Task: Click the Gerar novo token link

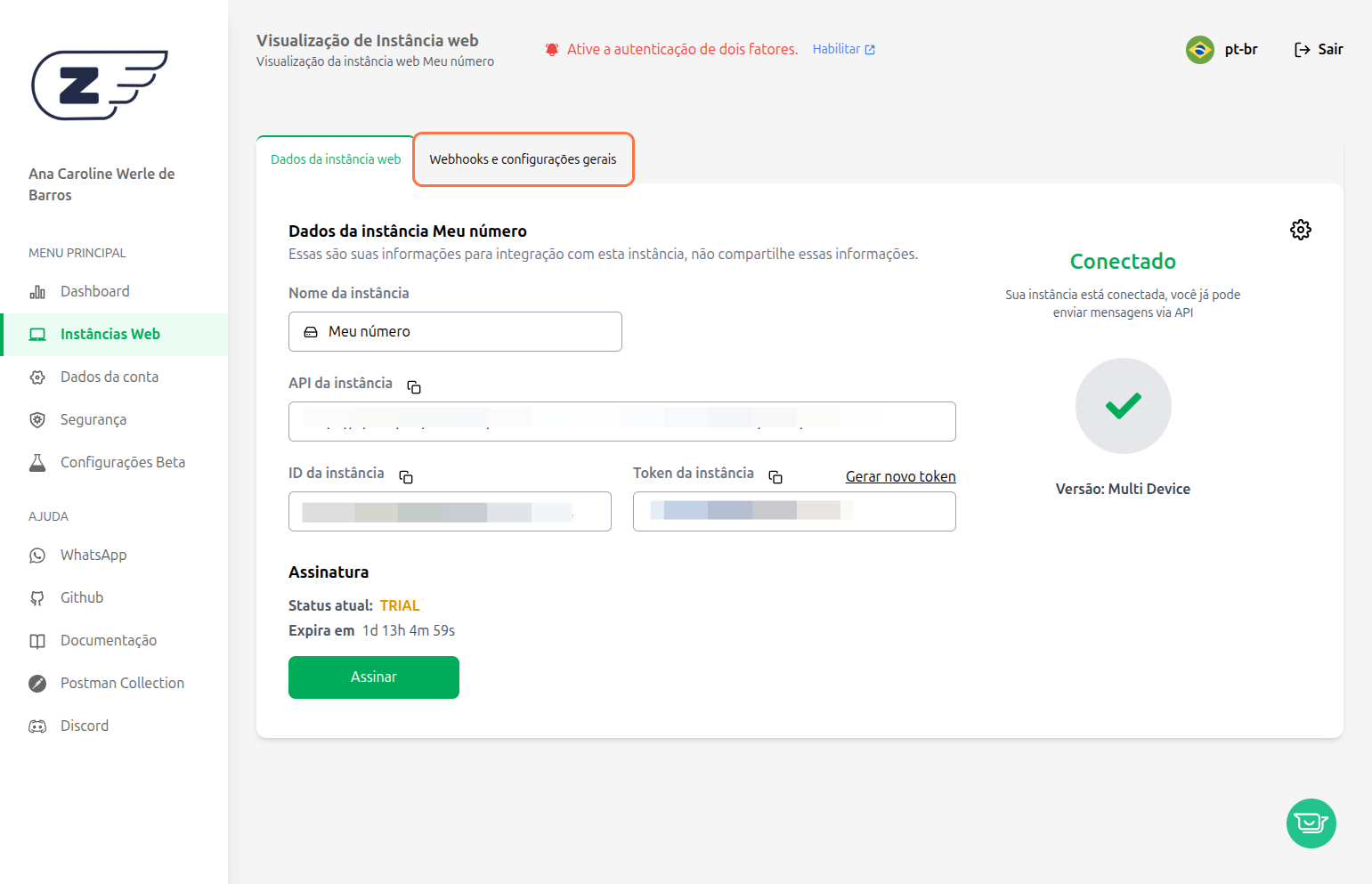Action: (900, 476)
